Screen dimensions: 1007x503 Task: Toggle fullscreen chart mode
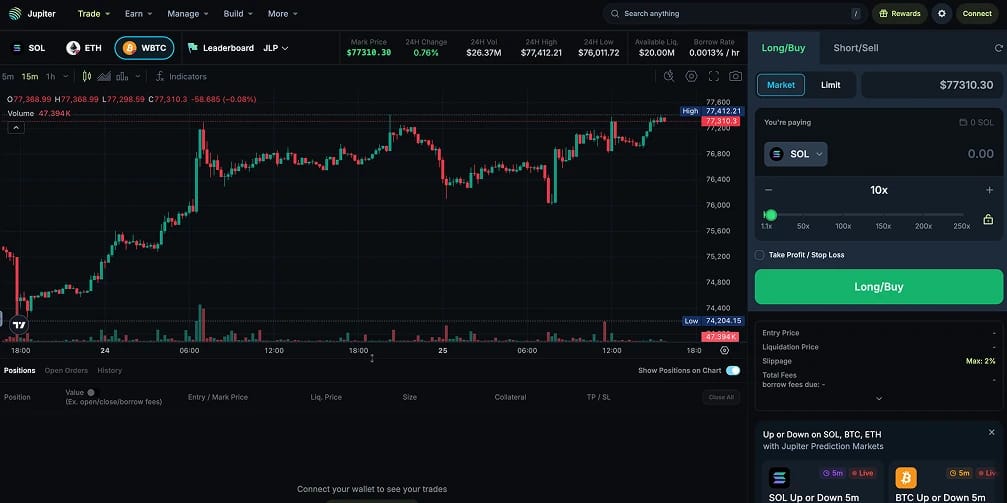pos(714,76)
